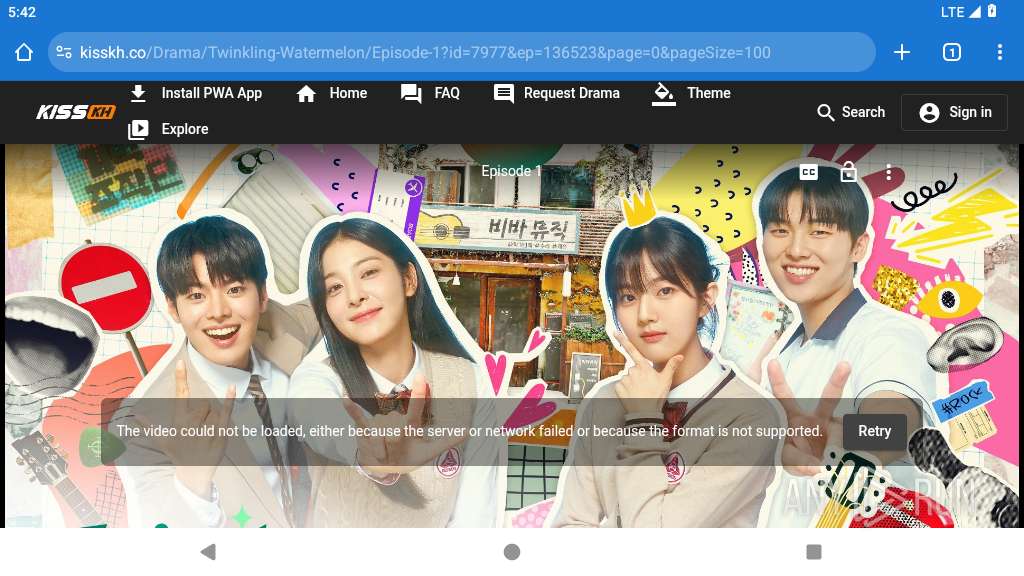Open video player three-dot options menu

888,172
